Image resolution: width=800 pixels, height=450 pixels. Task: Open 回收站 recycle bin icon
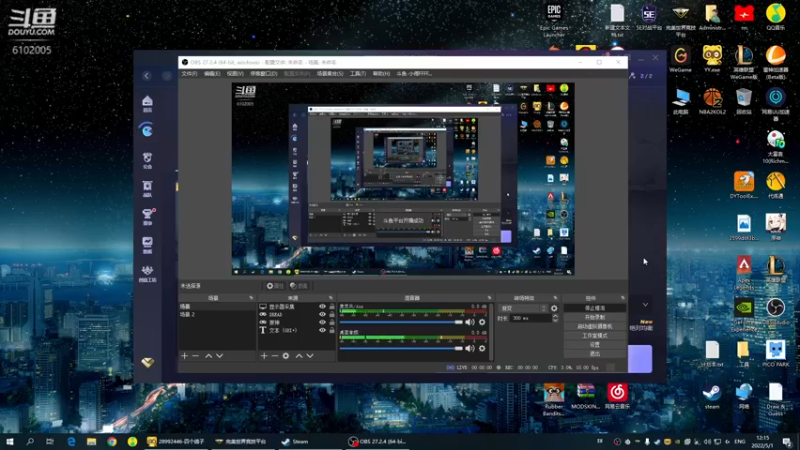(x=744, y=101)
